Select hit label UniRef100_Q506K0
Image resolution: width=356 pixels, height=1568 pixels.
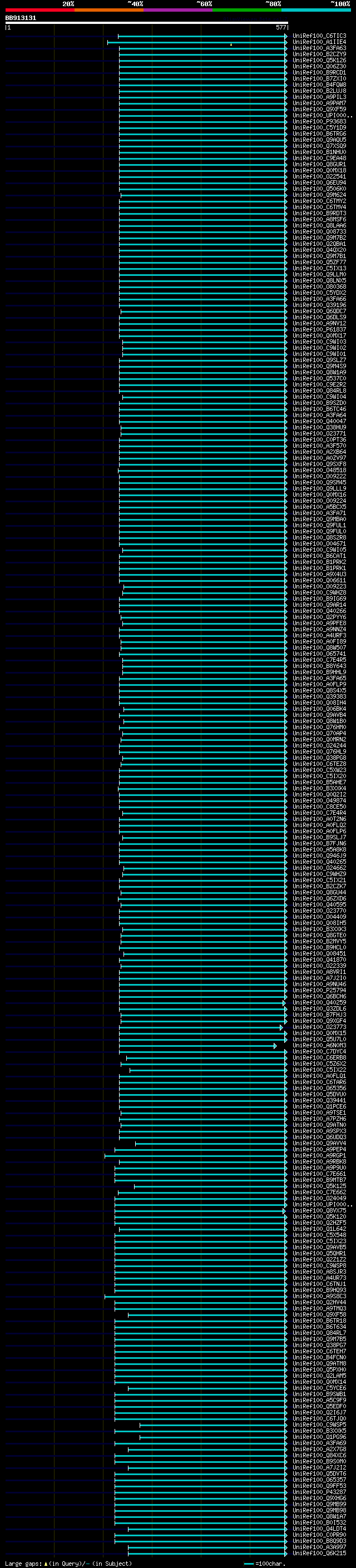click(x=319, y=189)
